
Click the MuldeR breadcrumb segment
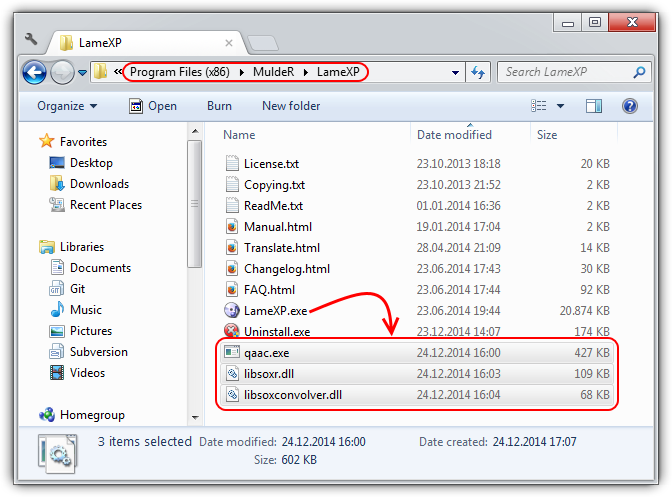coord(273,72)
